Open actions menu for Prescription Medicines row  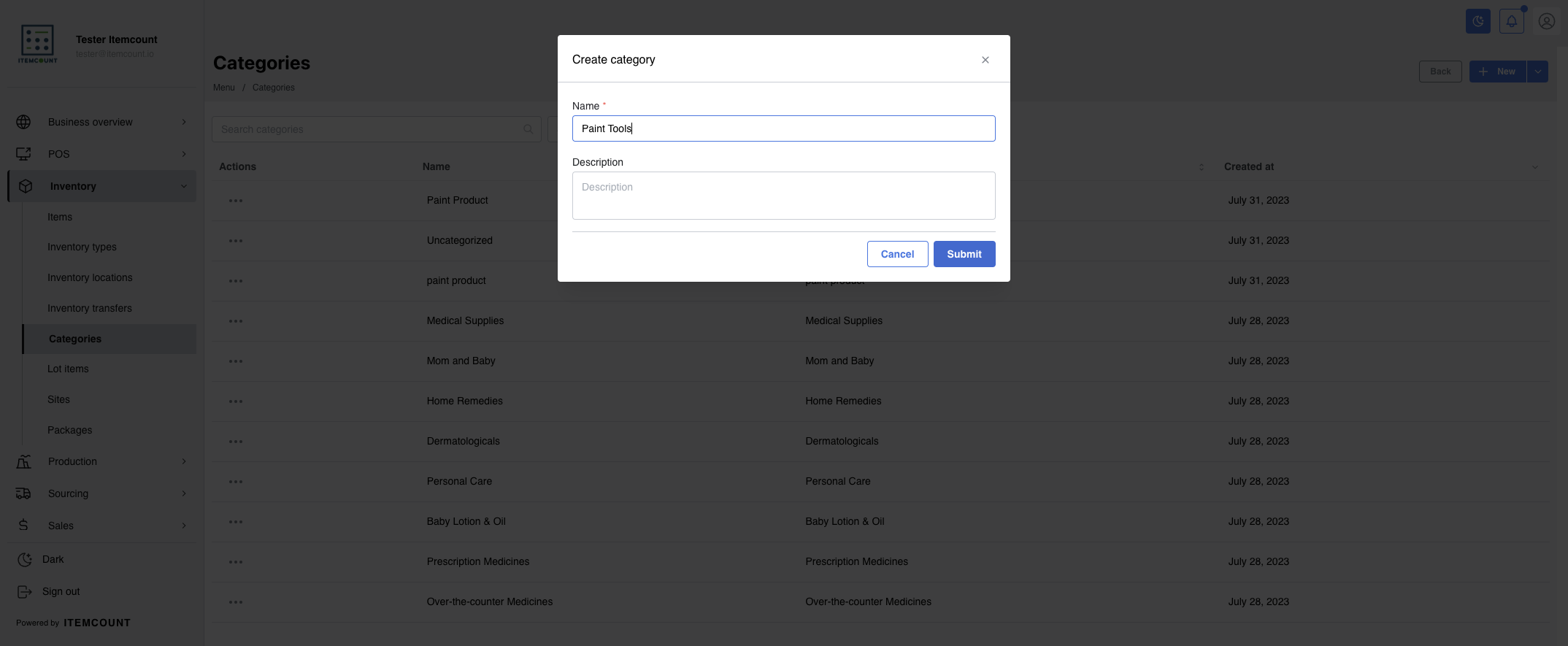click(x=236, y=561)
